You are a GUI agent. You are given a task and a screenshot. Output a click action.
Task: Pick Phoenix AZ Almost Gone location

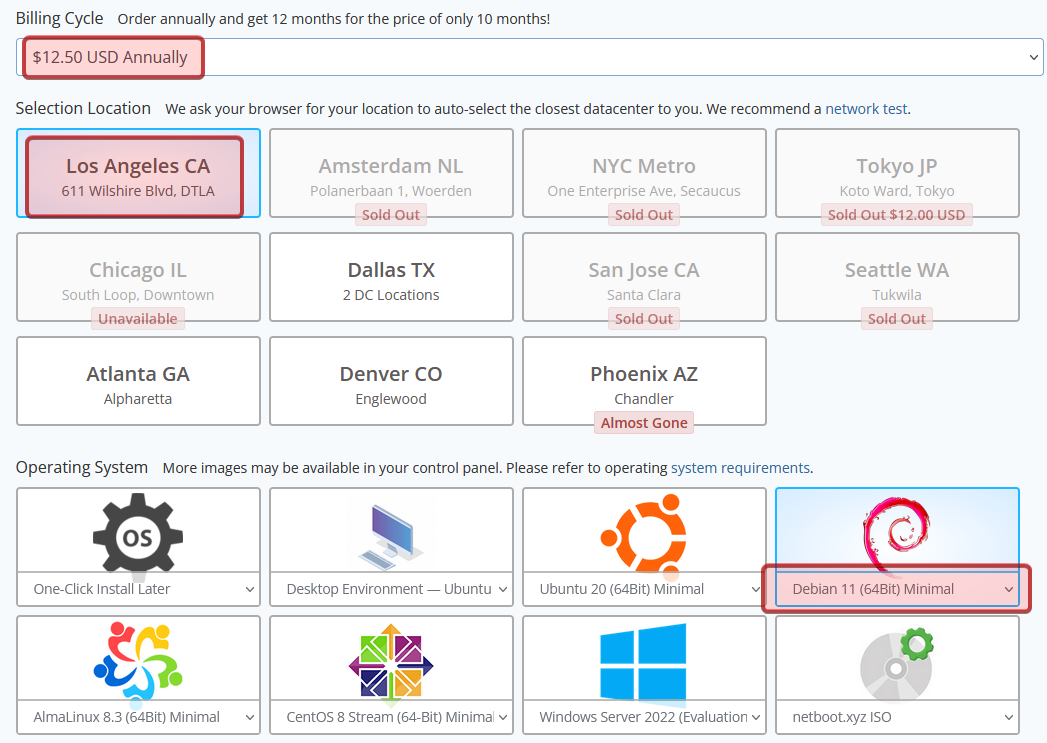(x=644, y=383)
